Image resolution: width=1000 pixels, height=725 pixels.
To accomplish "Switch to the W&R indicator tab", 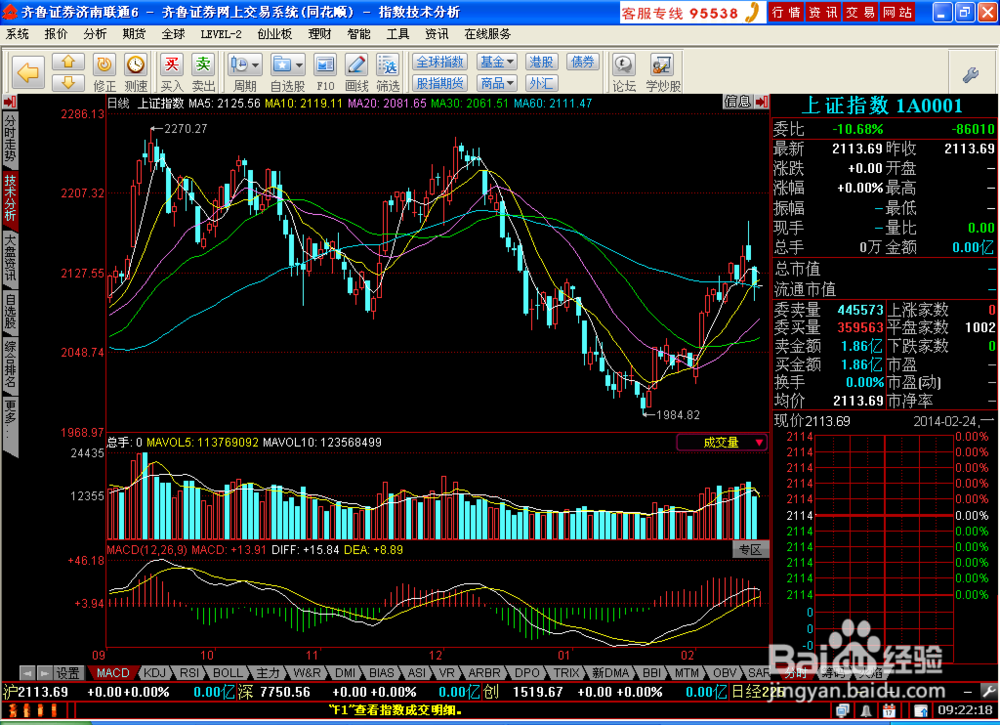I will [307, 673].
